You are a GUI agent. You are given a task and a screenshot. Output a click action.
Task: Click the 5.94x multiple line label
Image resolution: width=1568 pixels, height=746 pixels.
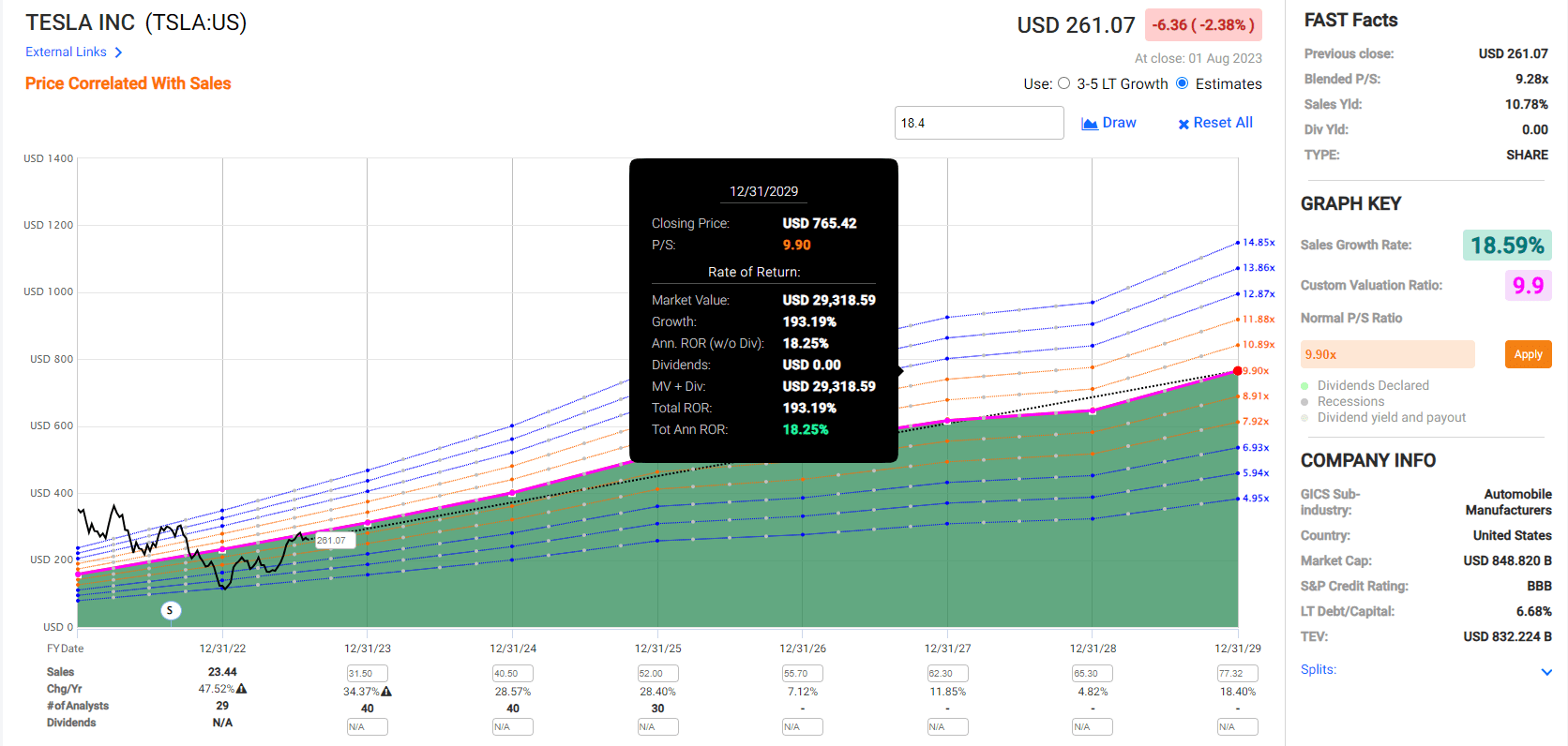coord(1256,473)
